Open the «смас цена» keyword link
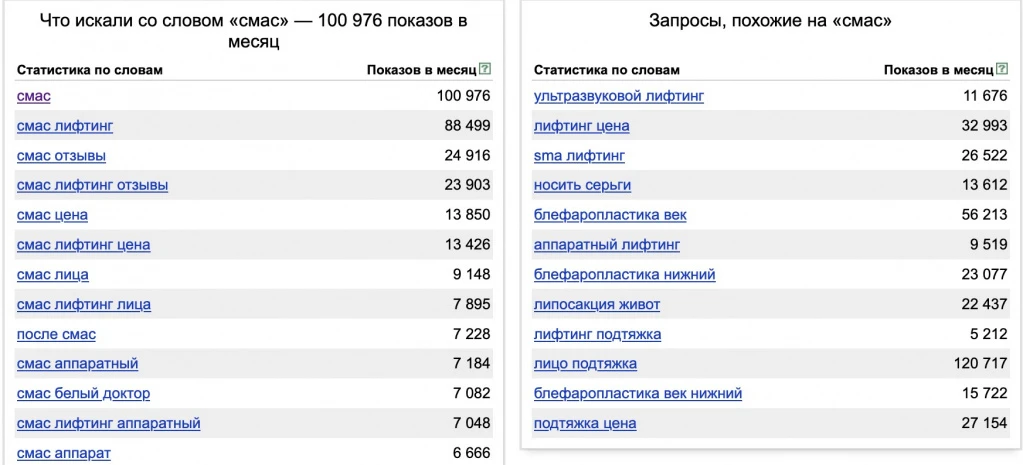Image resolution: width=1023 pixels, height=465 pixels. click(52, 215)
